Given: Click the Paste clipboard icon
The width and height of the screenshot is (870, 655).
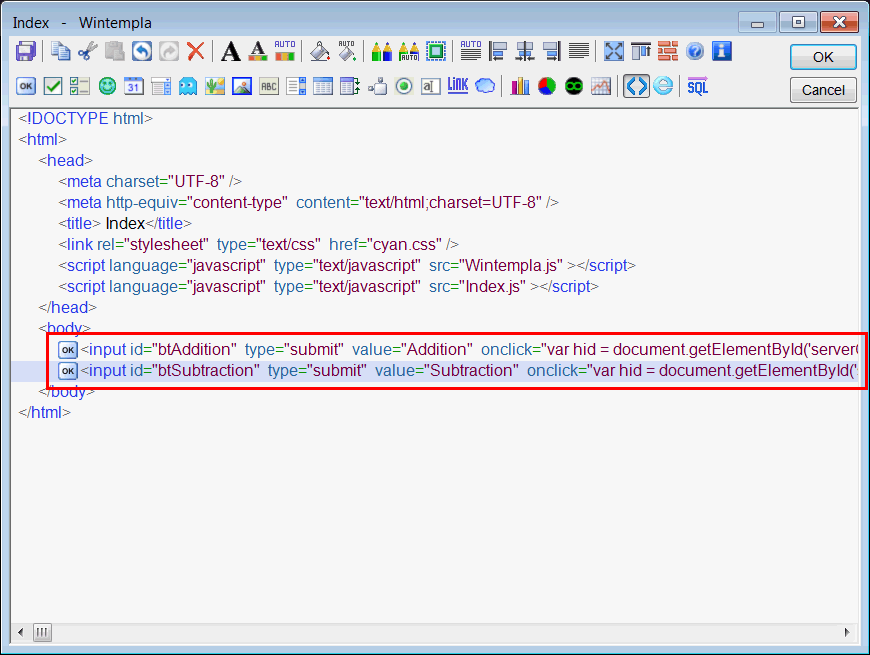Looking at the screenshot, I should coord(114,52).
